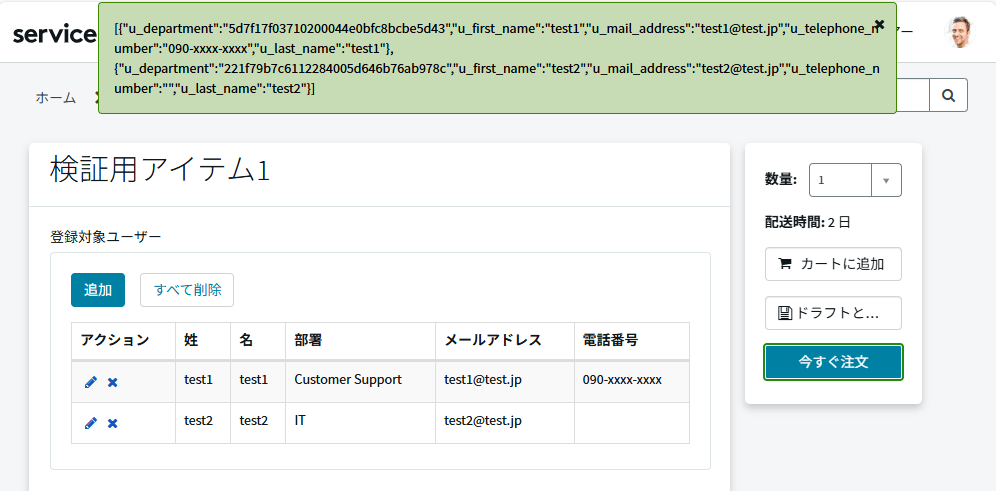
Task: Focus the search input field
Action: click(x=912, y=96)
